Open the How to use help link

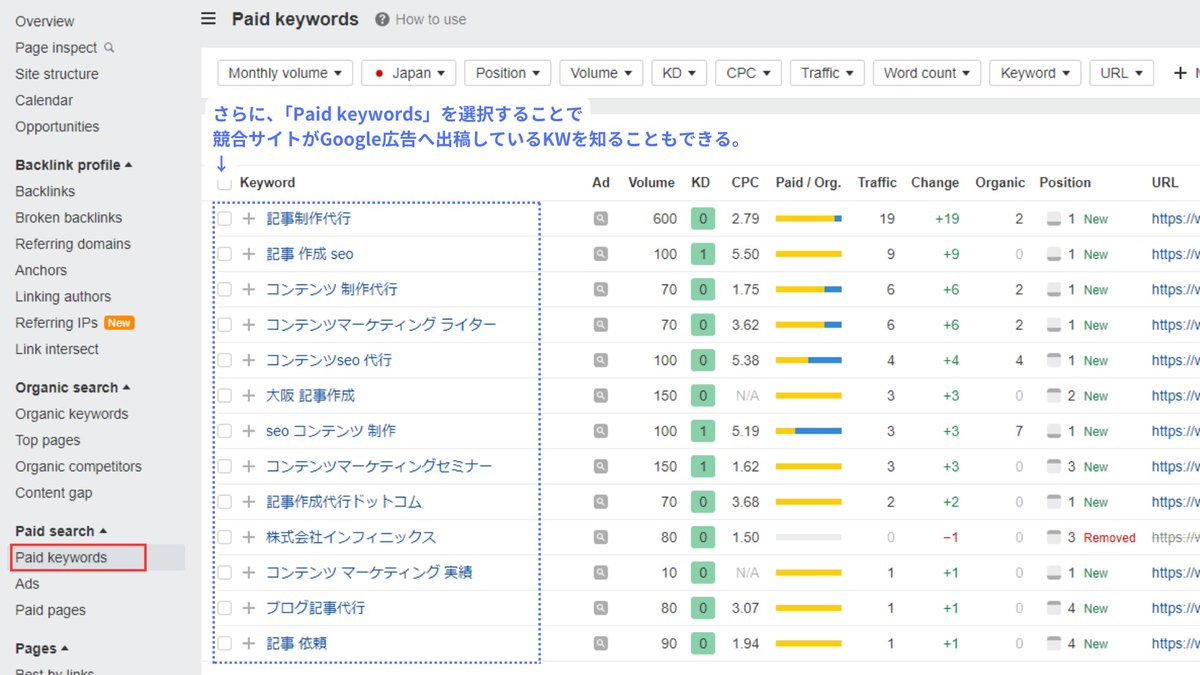click(x=421, y=19)
